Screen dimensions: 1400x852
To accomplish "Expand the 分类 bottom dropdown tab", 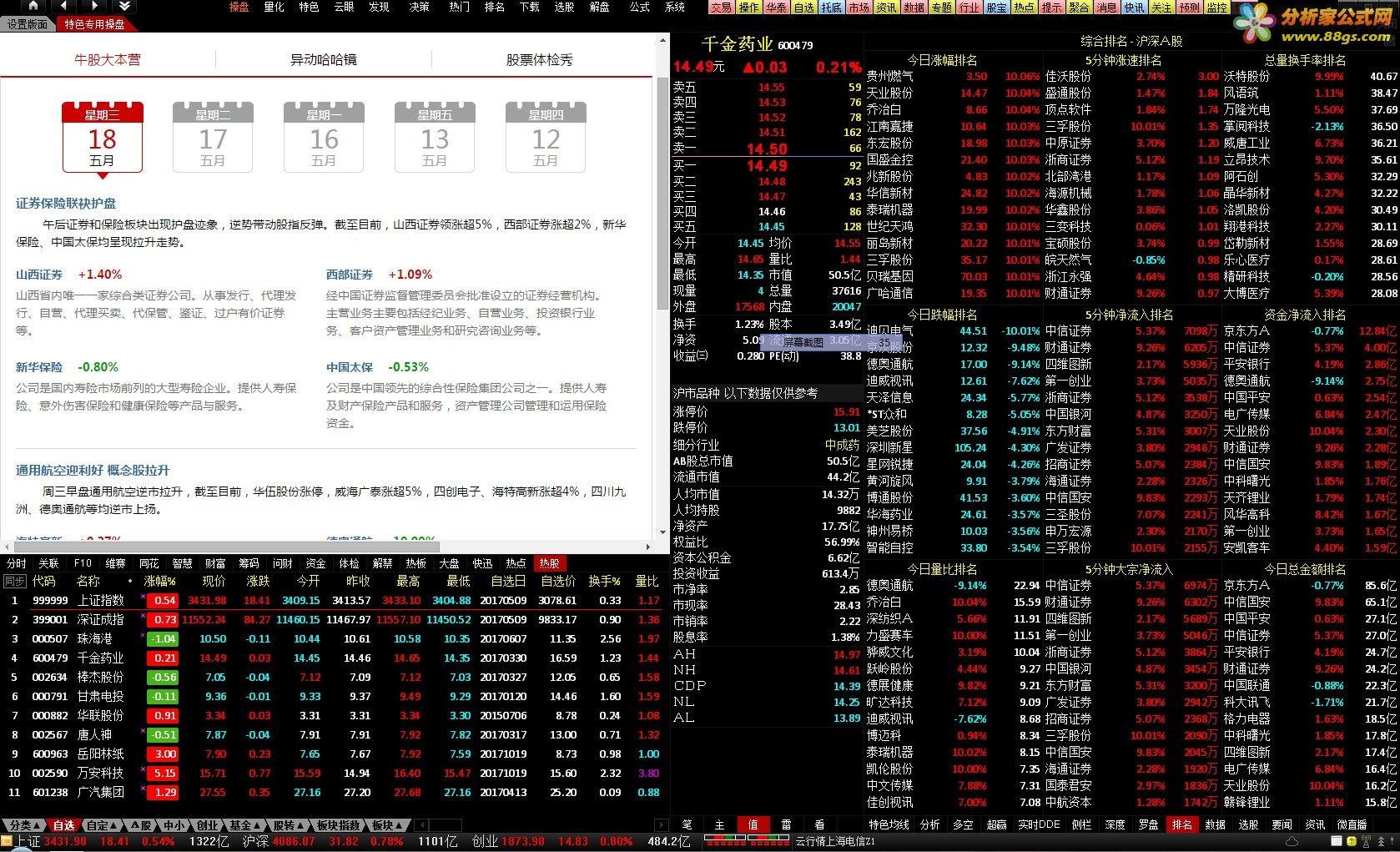I will pos(23,825).
